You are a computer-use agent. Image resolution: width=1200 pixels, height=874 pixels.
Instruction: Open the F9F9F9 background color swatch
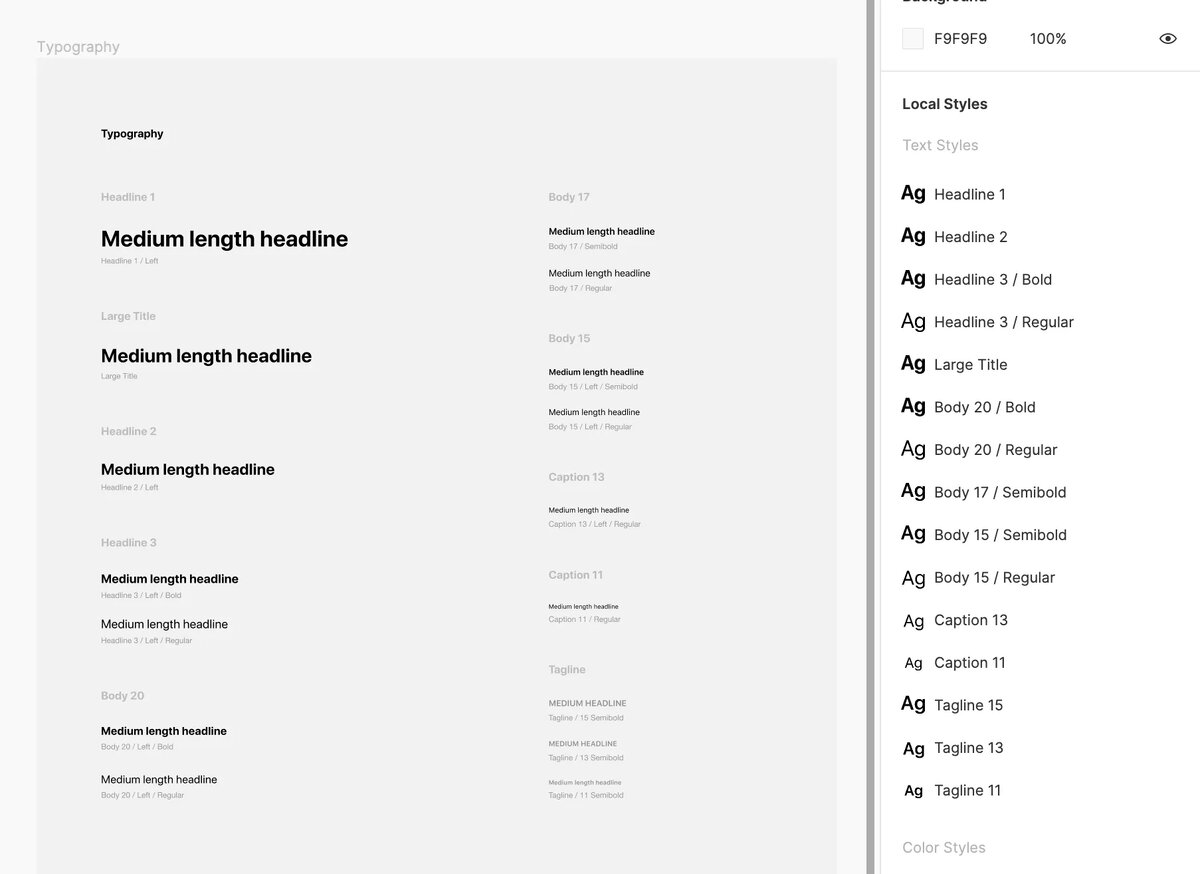point(913,39)
